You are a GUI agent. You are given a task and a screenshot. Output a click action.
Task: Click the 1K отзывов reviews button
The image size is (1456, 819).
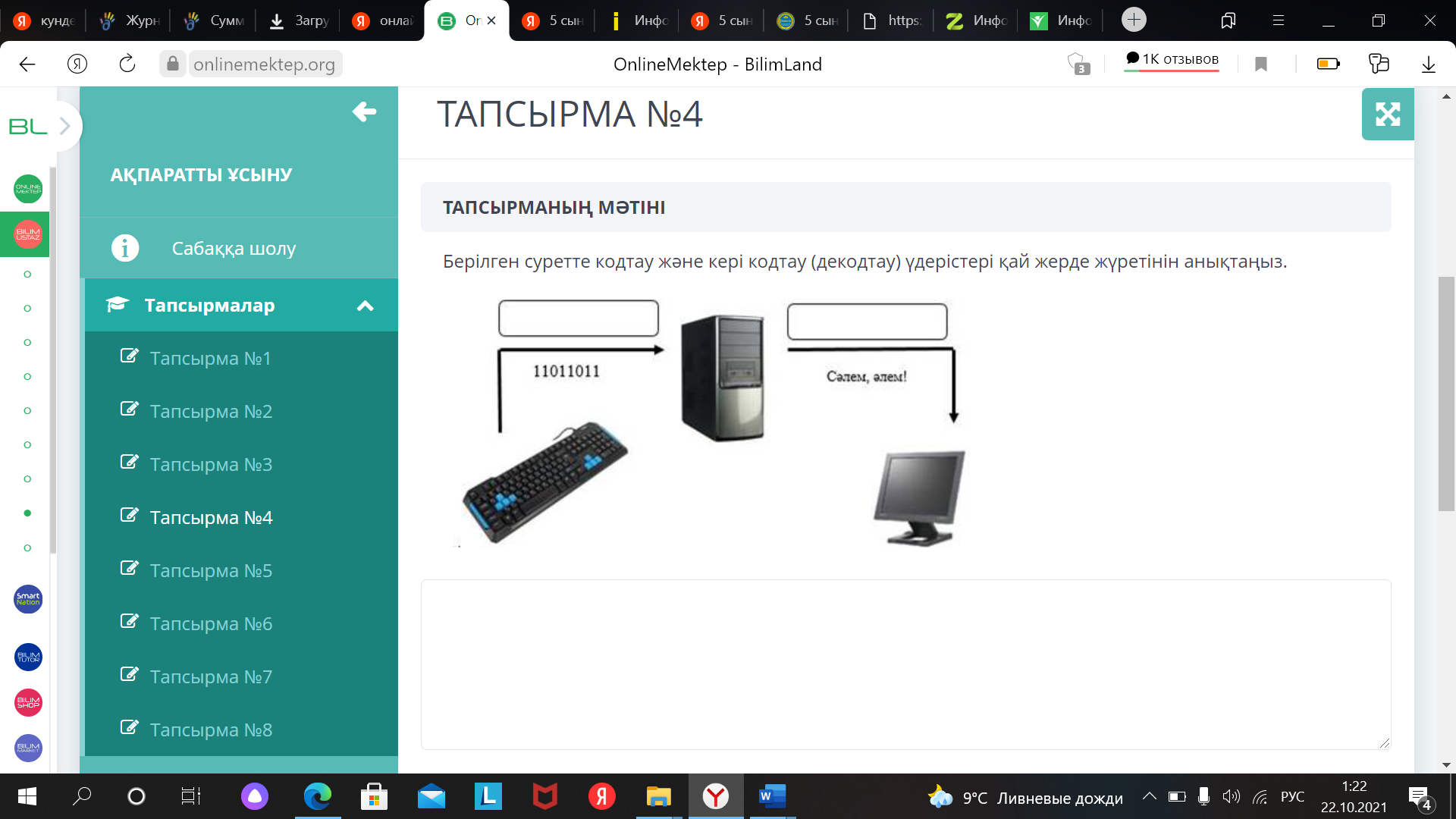click(1172, 59)
